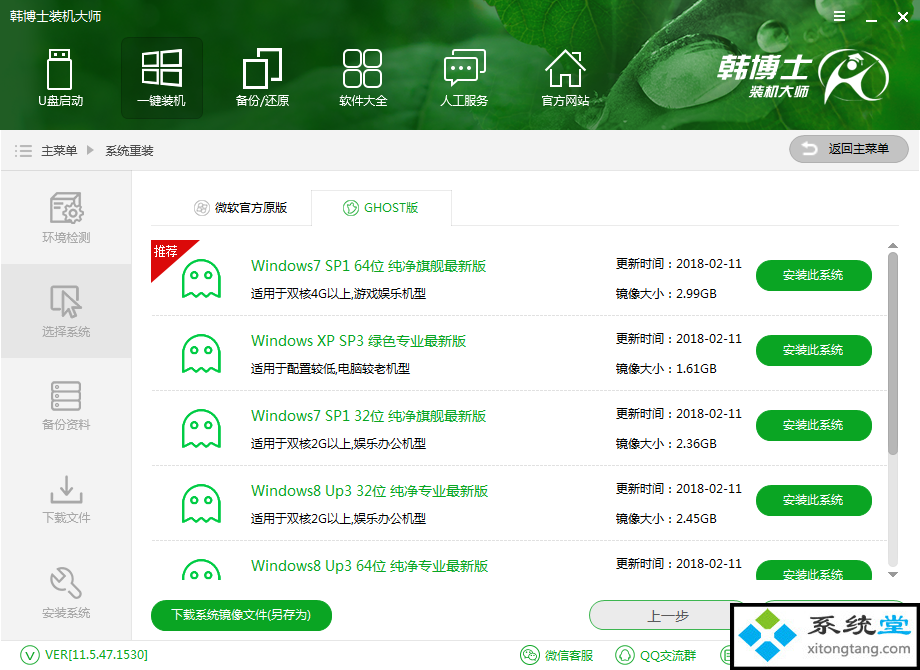Click the list icon beside 主菜单 breadcrumb

pyautogui.click(x=23, y=151)
